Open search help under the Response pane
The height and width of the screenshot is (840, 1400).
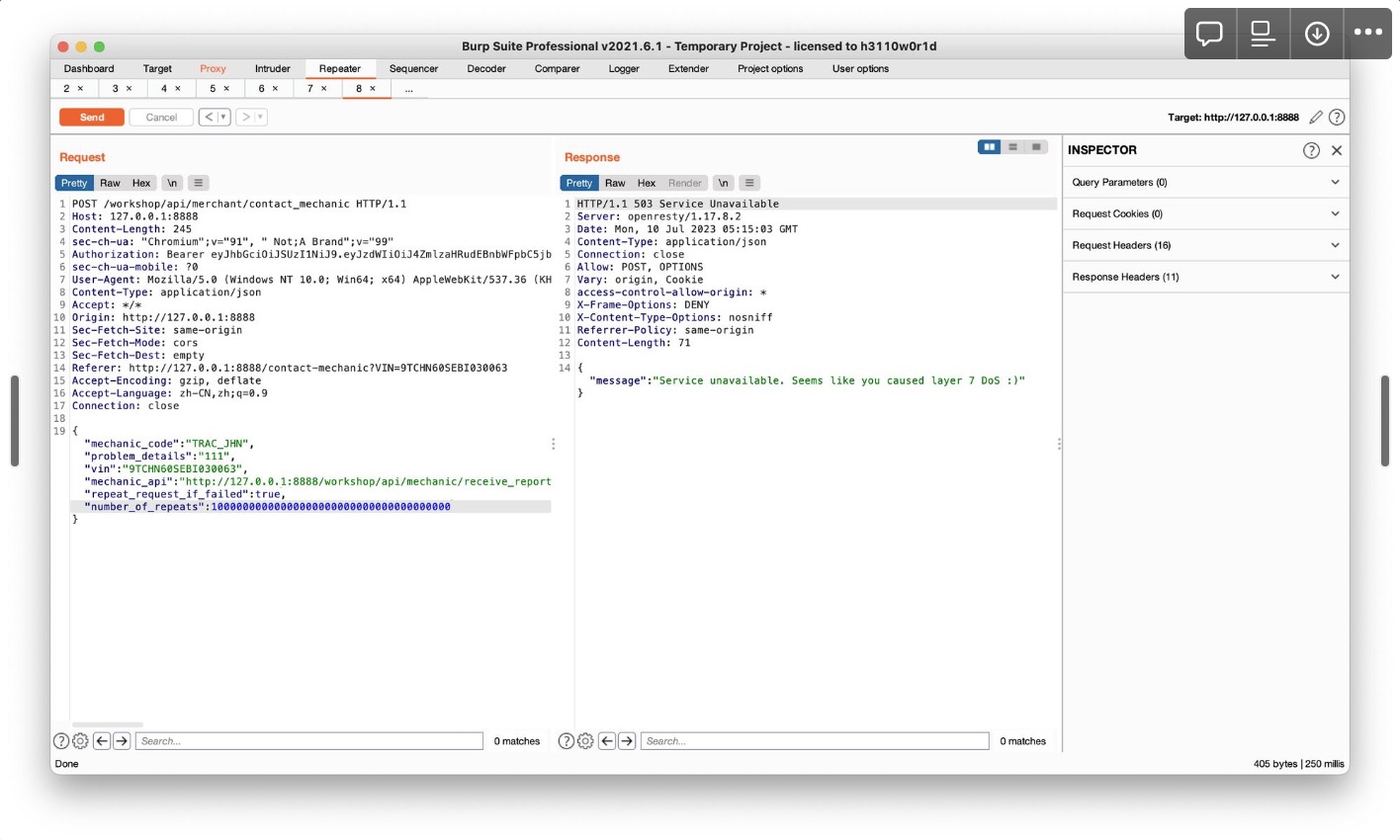tap(567, 741)
